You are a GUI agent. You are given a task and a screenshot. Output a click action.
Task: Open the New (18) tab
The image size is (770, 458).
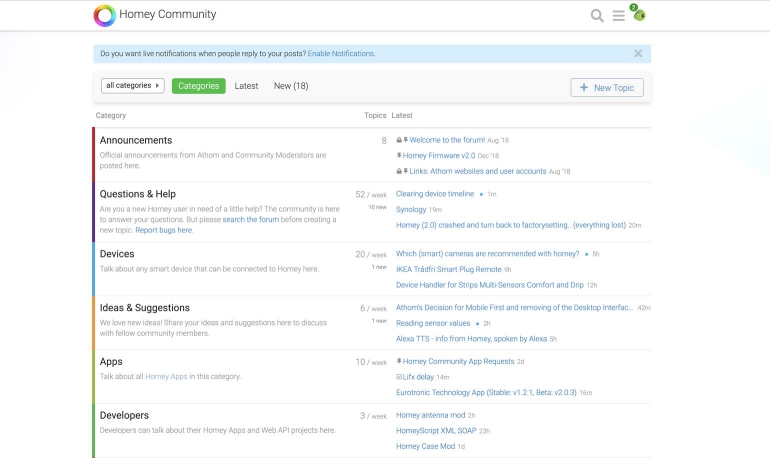click(x=291, y=86)
